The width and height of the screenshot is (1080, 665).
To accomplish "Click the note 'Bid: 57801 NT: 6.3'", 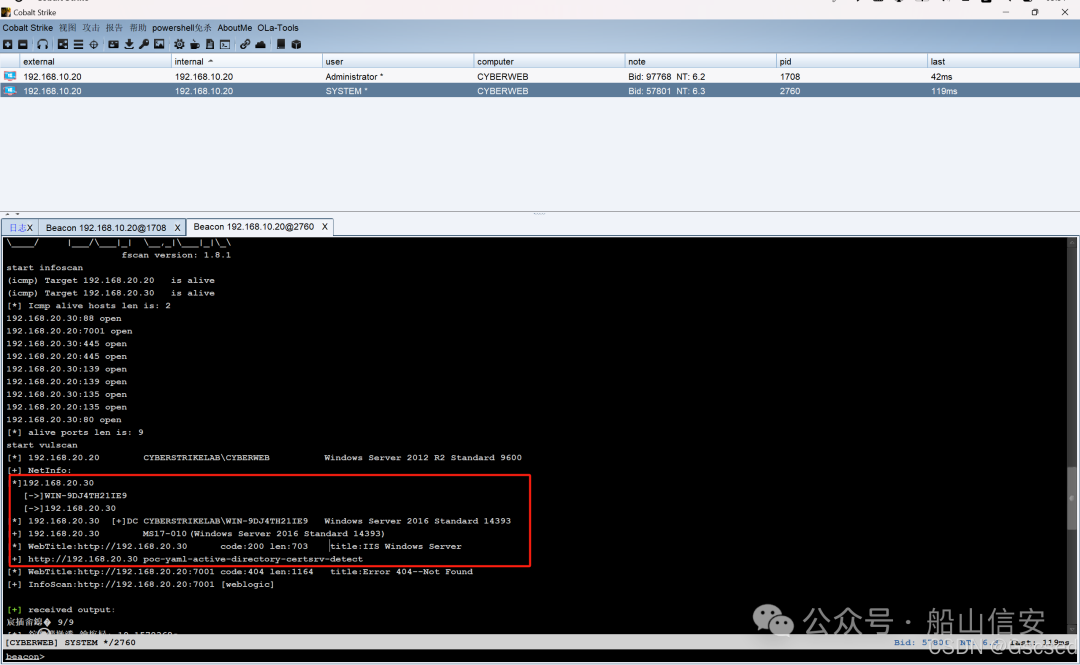I will tap(667, 91).
